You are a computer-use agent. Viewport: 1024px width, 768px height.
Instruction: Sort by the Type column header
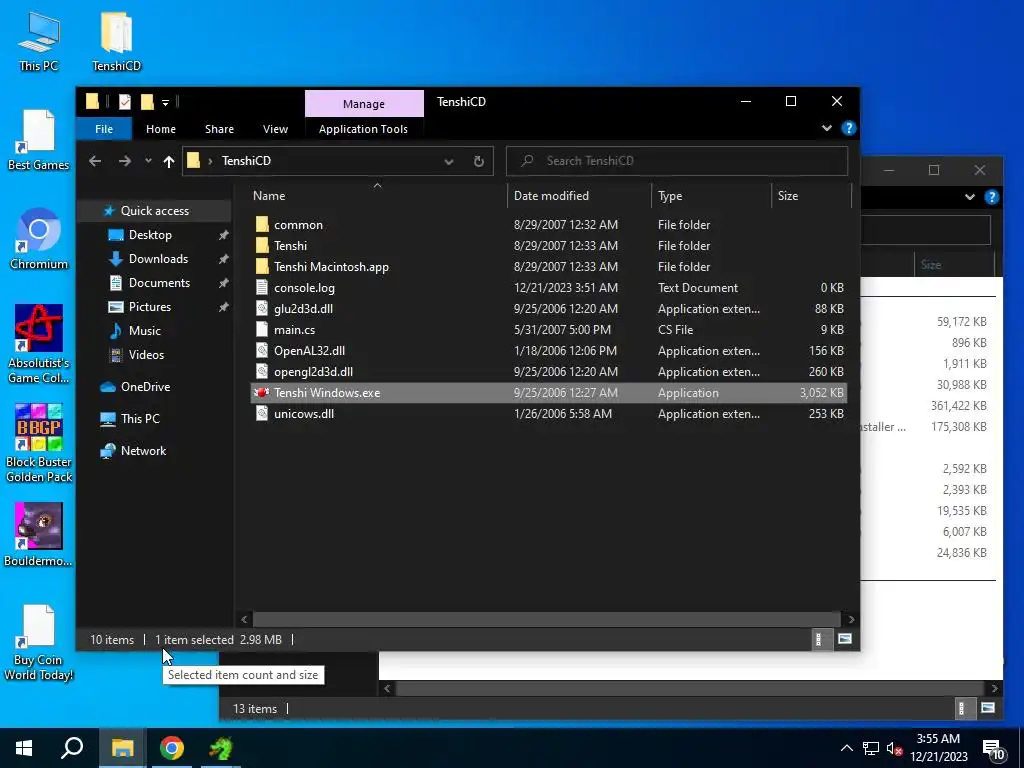pyautogui.click(x=711, y=196)
